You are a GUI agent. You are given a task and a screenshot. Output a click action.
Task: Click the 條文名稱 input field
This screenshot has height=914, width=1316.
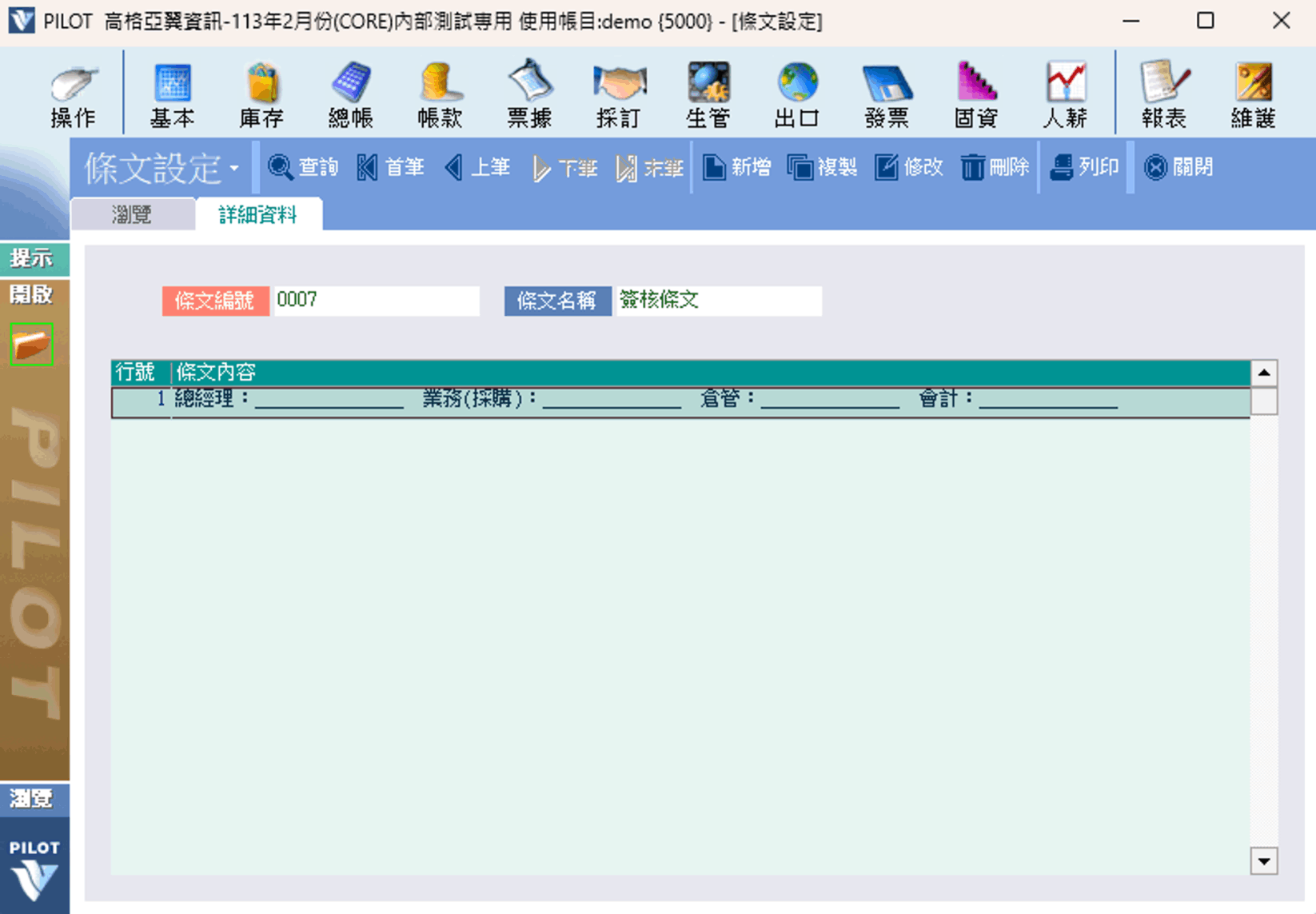click(x=717, y=301)
